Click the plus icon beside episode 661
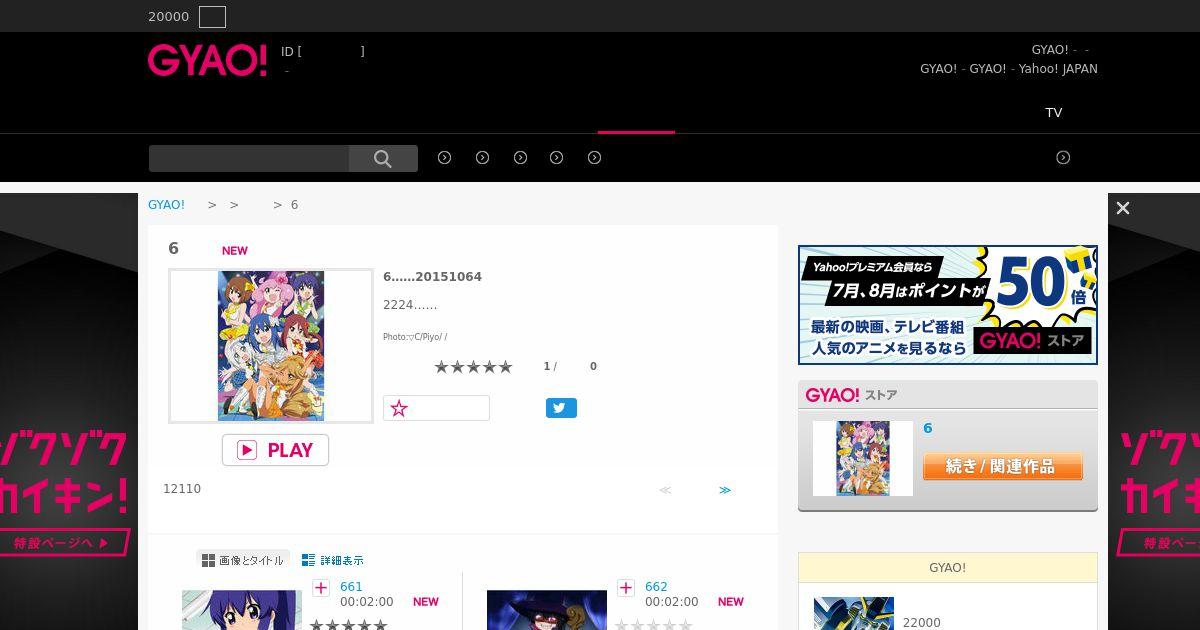This screenshot has width=1200, height=630. point(321,588)
